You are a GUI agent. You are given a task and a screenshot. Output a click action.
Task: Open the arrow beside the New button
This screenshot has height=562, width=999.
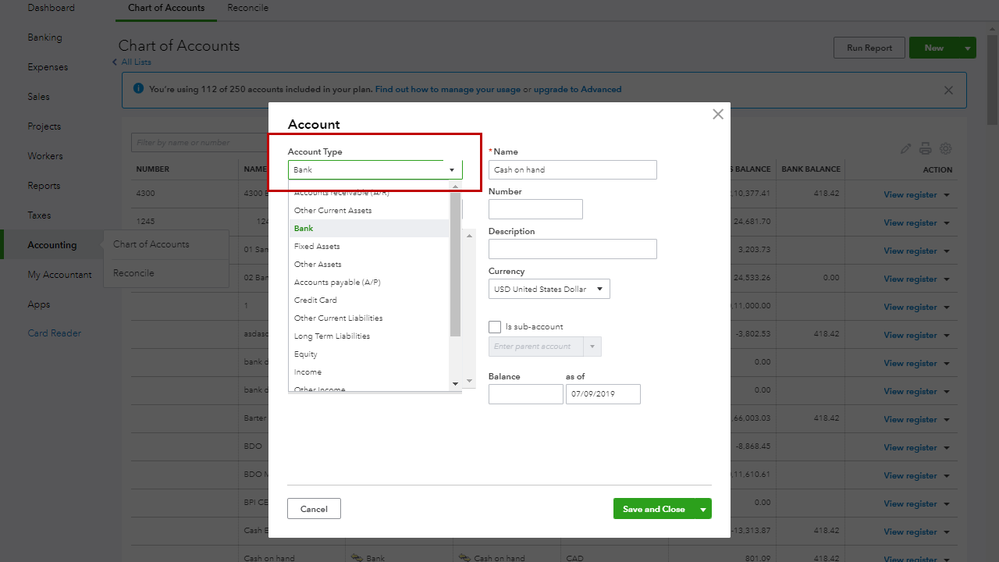tap(967, 48)
